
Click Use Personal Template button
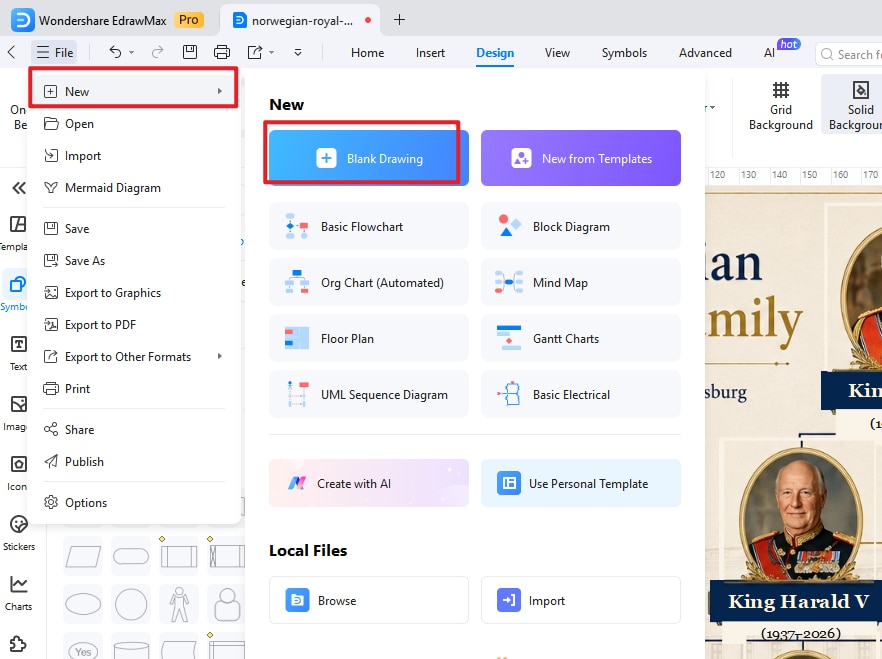(x=581, y=483)
